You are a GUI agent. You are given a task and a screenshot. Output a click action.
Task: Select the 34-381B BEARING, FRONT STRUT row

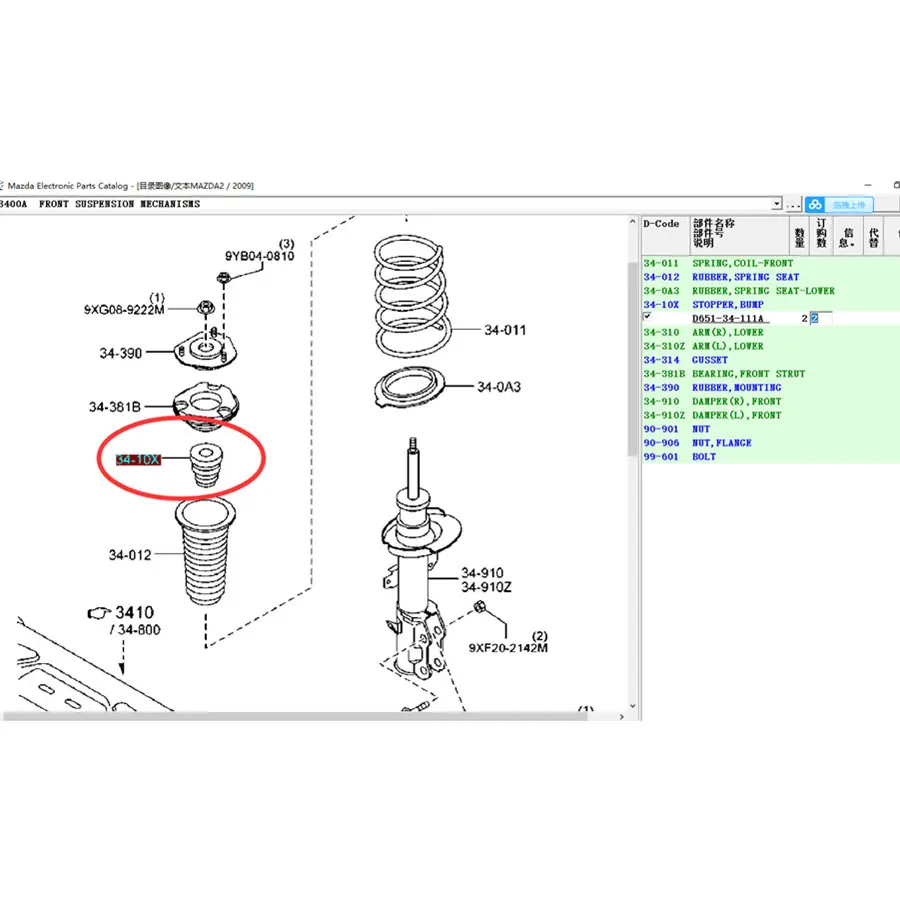click(770, 374)
